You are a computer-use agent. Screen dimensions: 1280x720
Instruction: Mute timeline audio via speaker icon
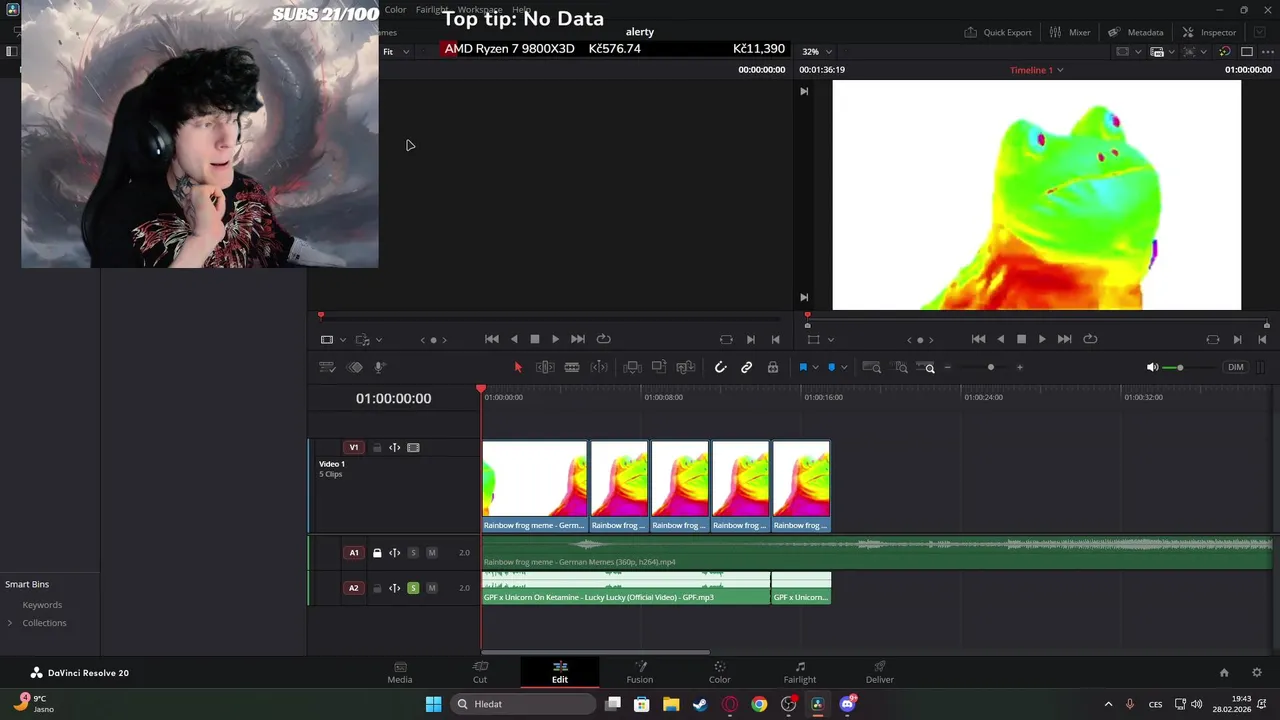[x=1152, y=368]
